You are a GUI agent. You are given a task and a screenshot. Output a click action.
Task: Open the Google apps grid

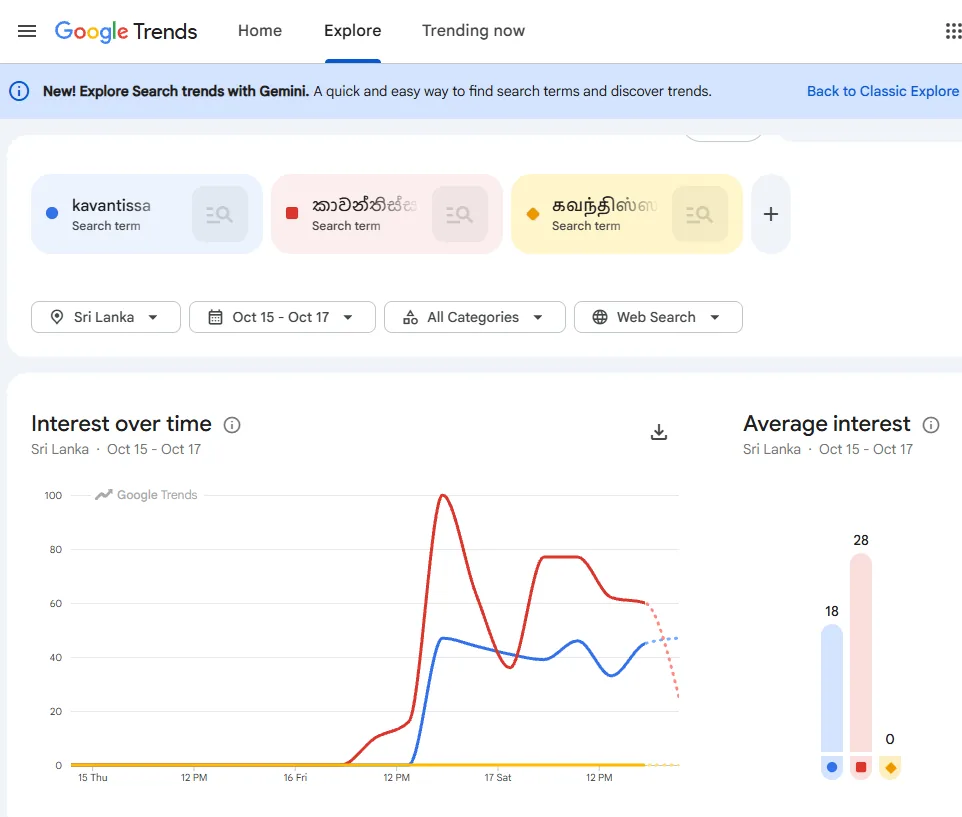[953, 31]
